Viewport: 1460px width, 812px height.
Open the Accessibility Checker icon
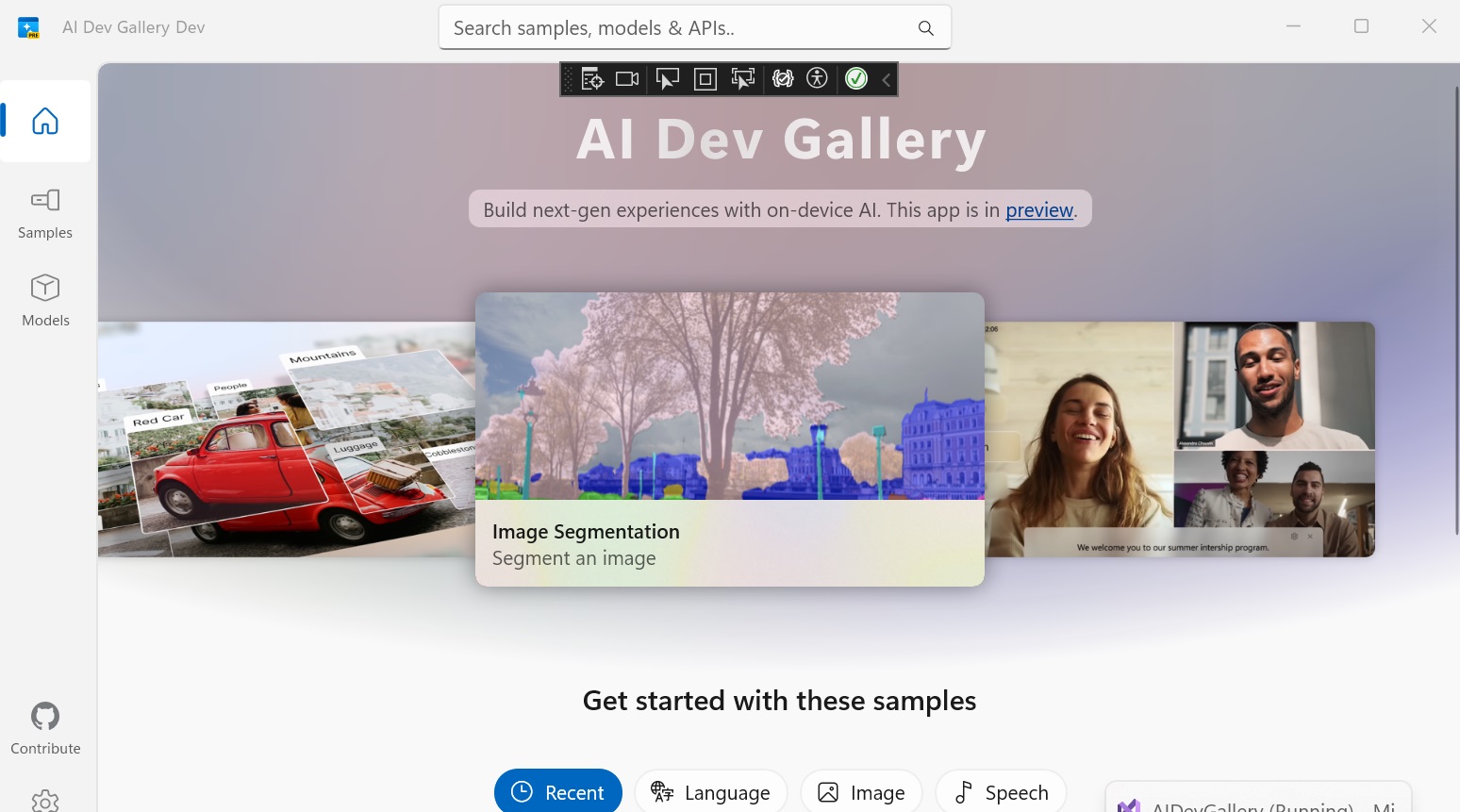click(817, 79)
